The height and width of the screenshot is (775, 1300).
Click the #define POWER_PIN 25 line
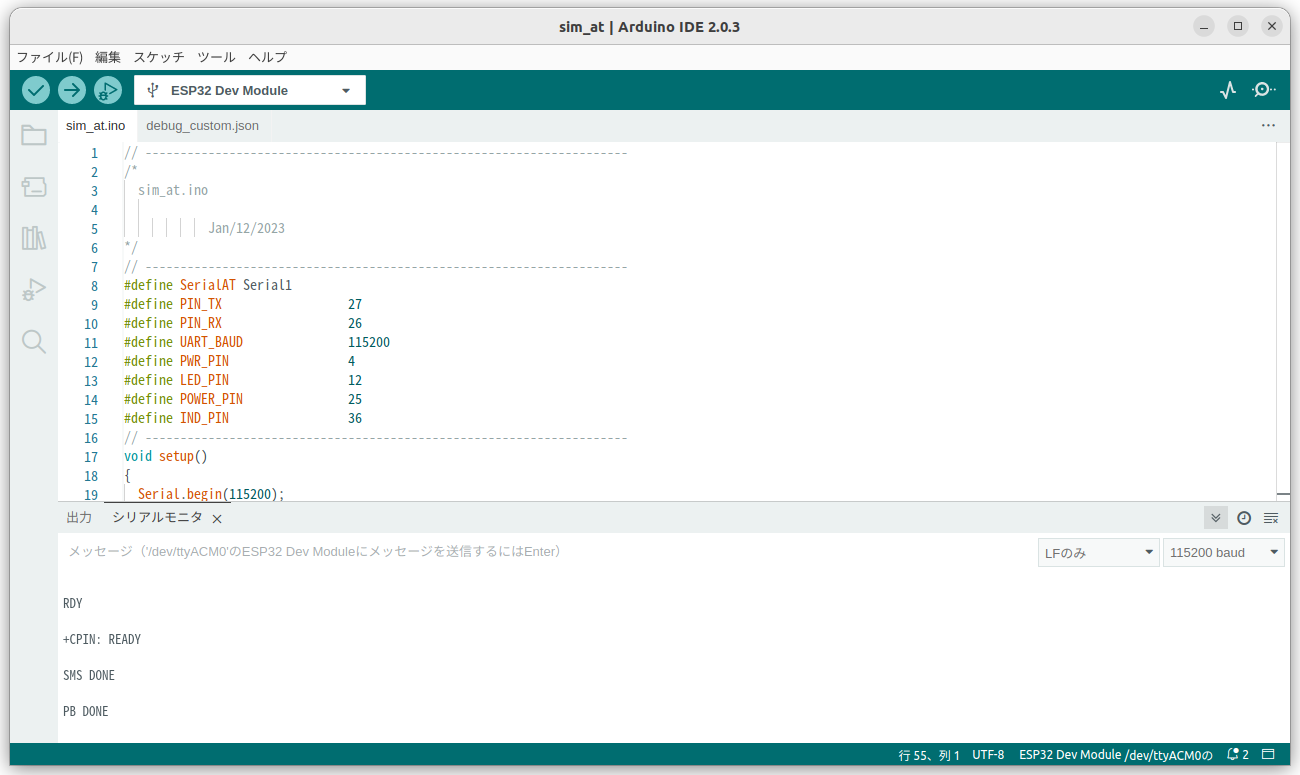click(x=243, y=399)
